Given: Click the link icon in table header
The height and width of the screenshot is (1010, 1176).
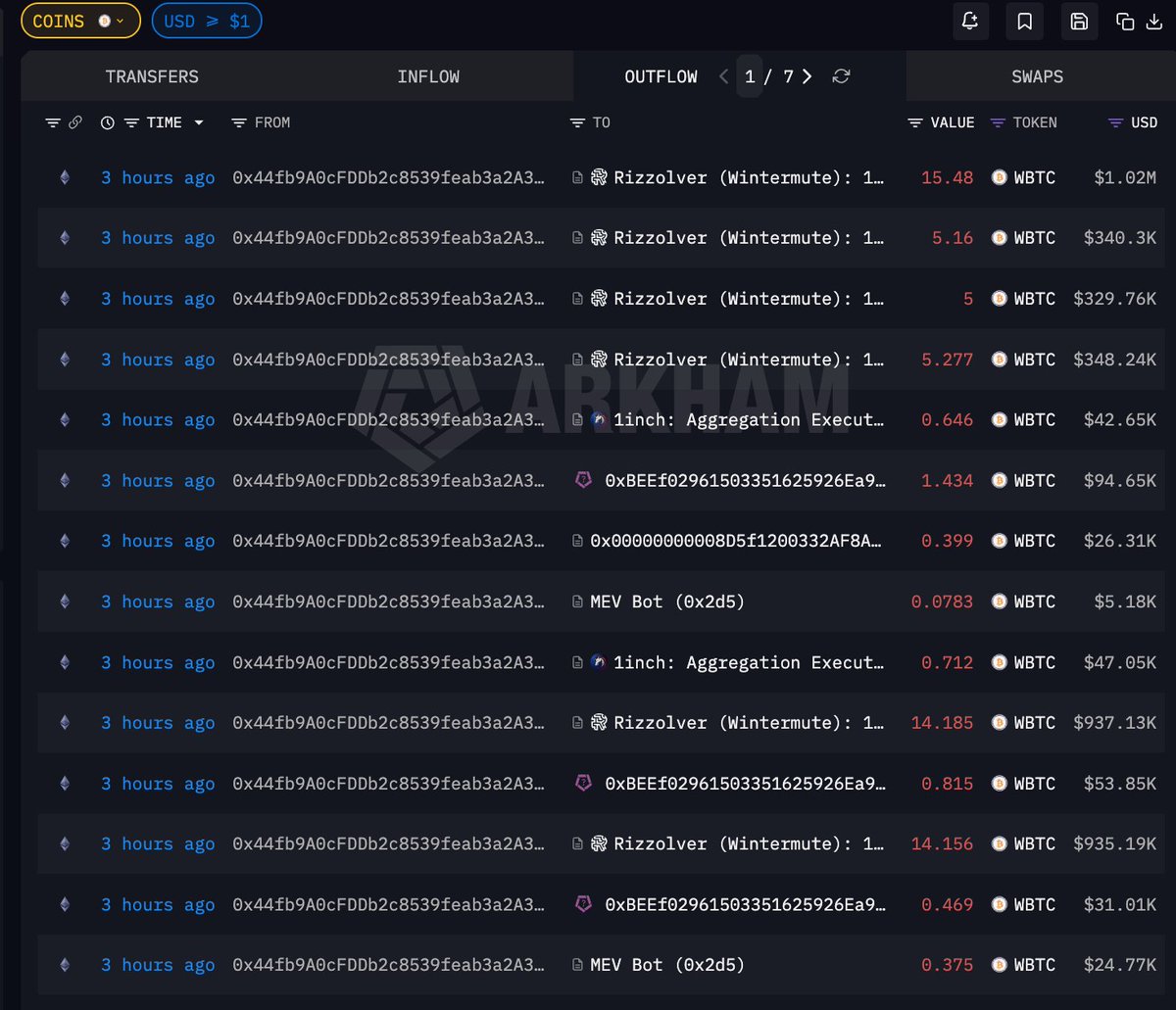Looking at the screenshot, I should [x=75, y=122].
